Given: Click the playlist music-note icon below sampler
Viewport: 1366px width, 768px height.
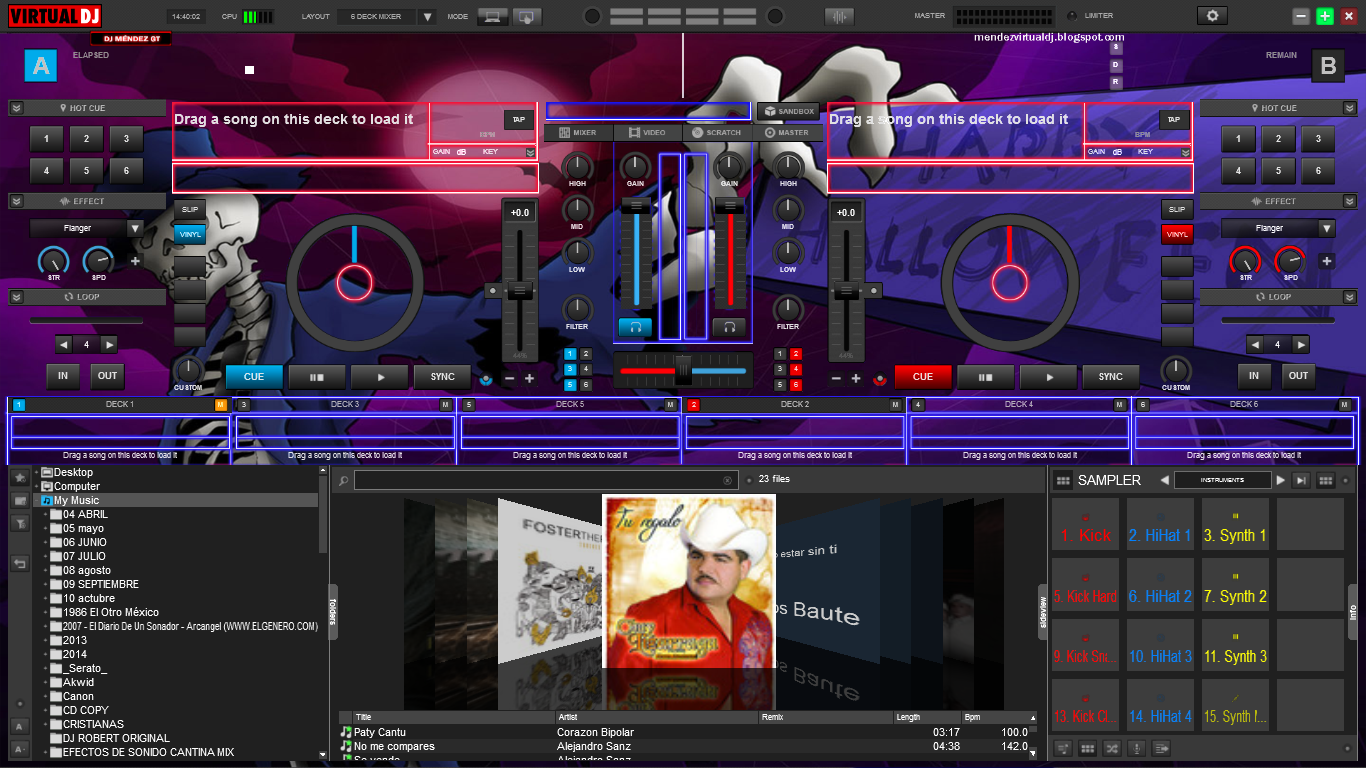Looking at the screenshot, I should pyautogui.click(x=1063, y=748).
